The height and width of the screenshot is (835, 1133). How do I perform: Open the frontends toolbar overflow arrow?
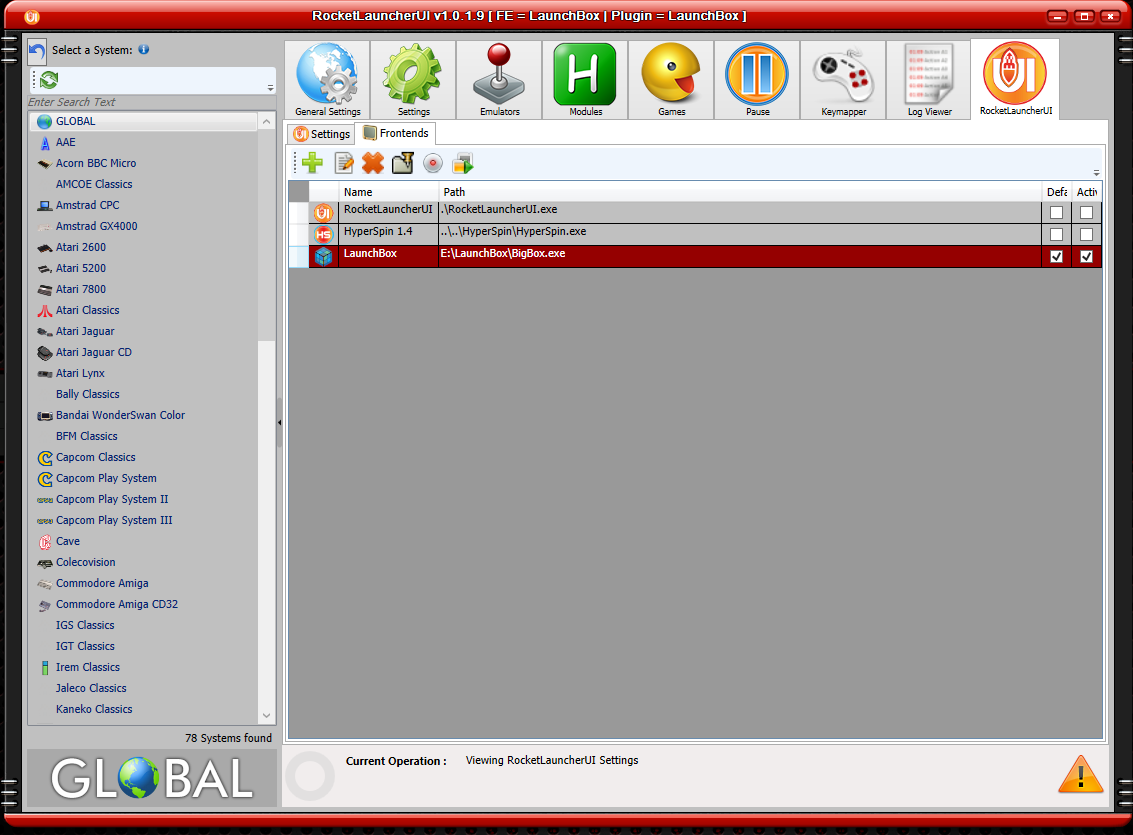pyautogui.click(x=1096, y=173)
